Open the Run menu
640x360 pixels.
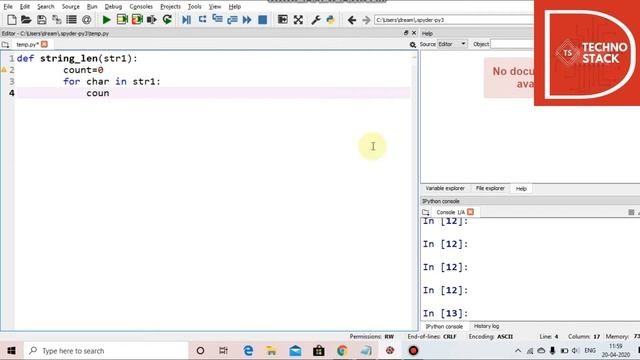(92, 7)
